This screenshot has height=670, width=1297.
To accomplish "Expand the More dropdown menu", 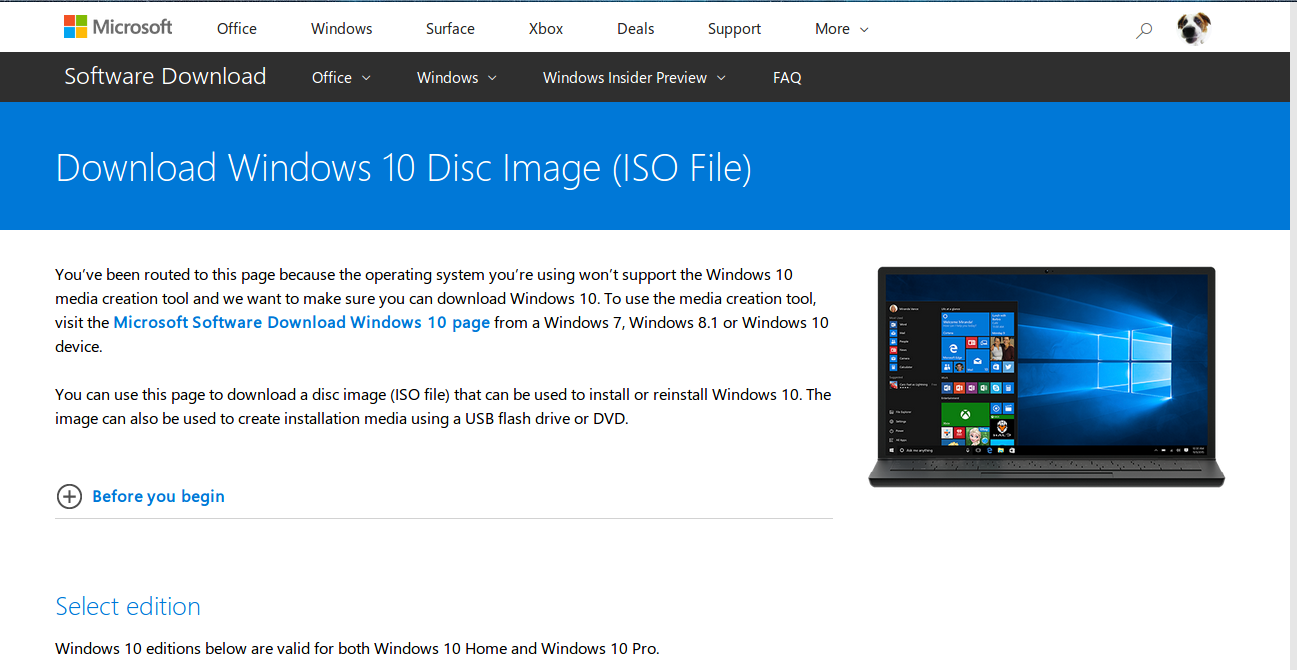I will tap(841, 29).
